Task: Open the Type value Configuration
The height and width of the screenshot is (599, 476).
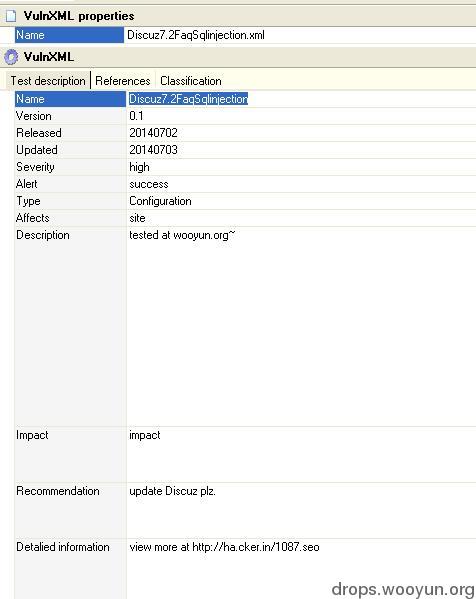Action: coord(160,201)
